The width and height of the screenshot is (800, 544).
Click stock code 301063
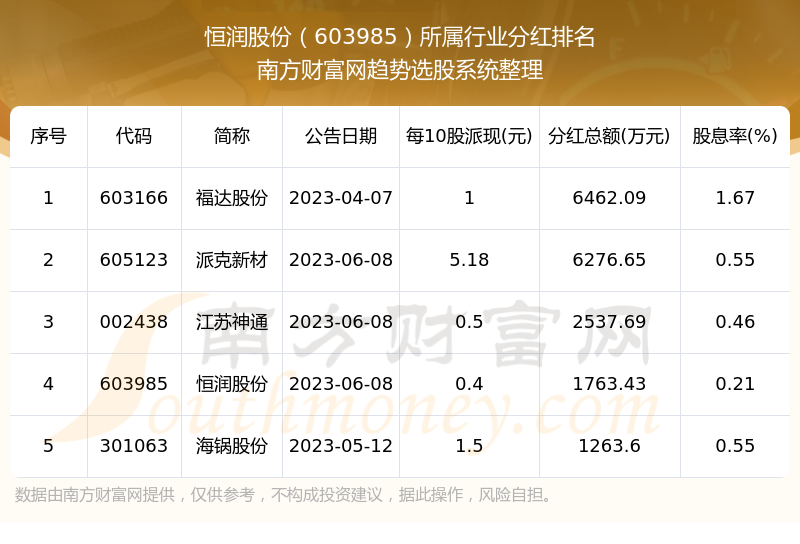[134, 446]
